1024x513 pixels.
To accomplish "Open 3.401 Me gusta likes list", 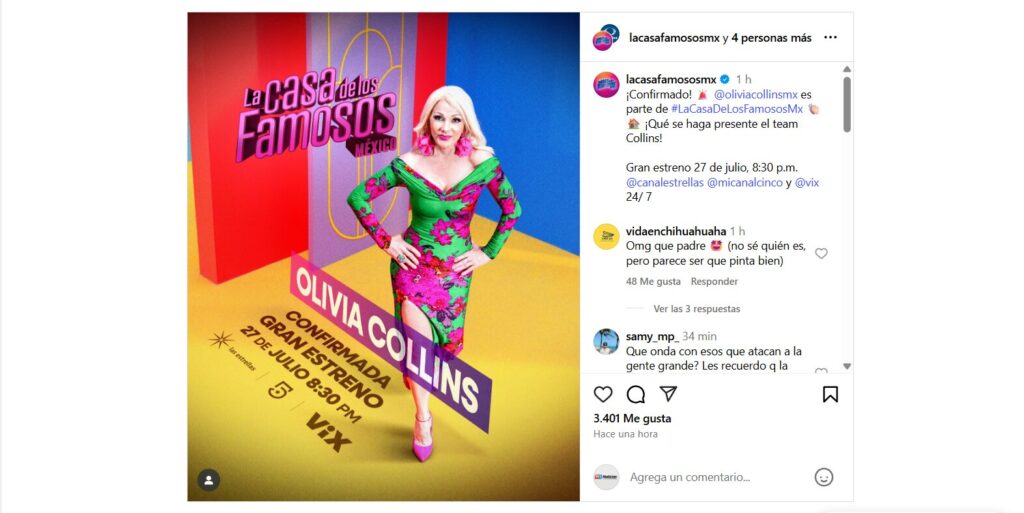I will [632, 418].
